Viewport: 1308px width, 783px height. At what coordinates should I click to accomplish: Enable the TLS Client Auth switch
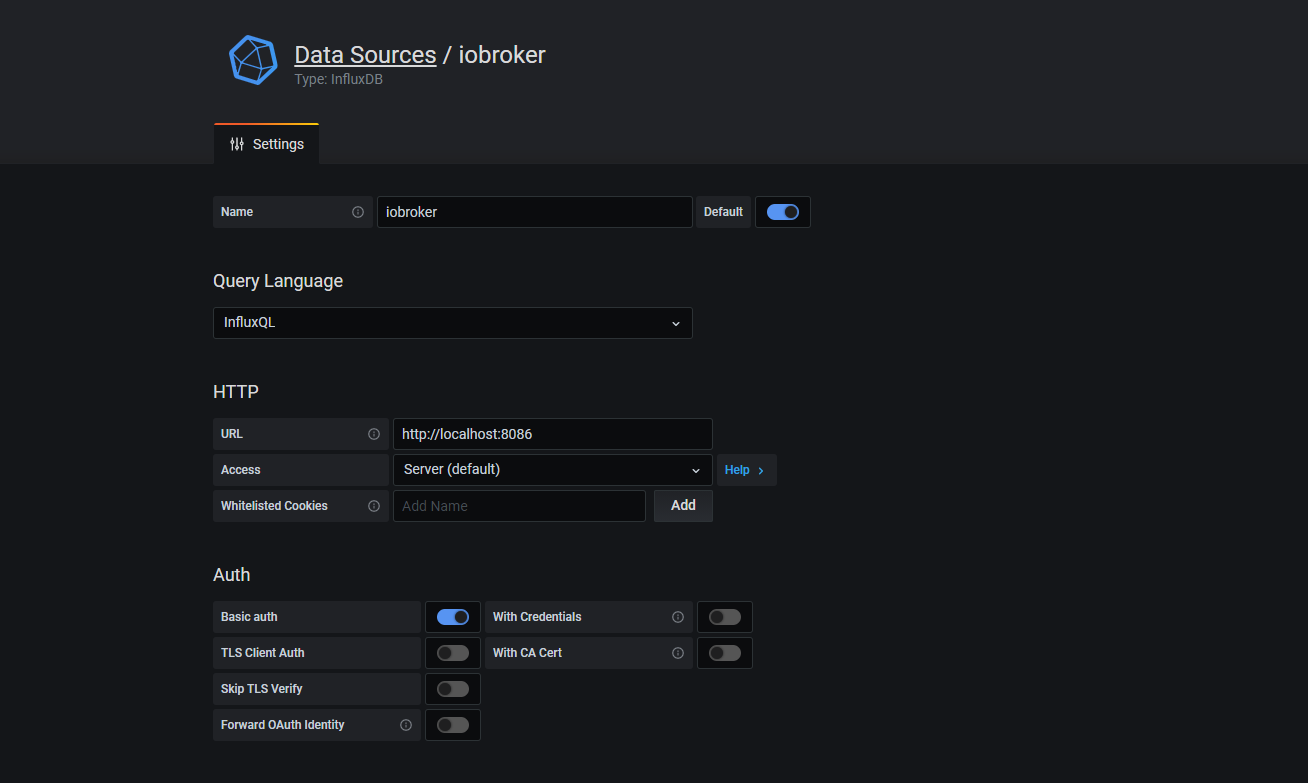pos(453,653)
